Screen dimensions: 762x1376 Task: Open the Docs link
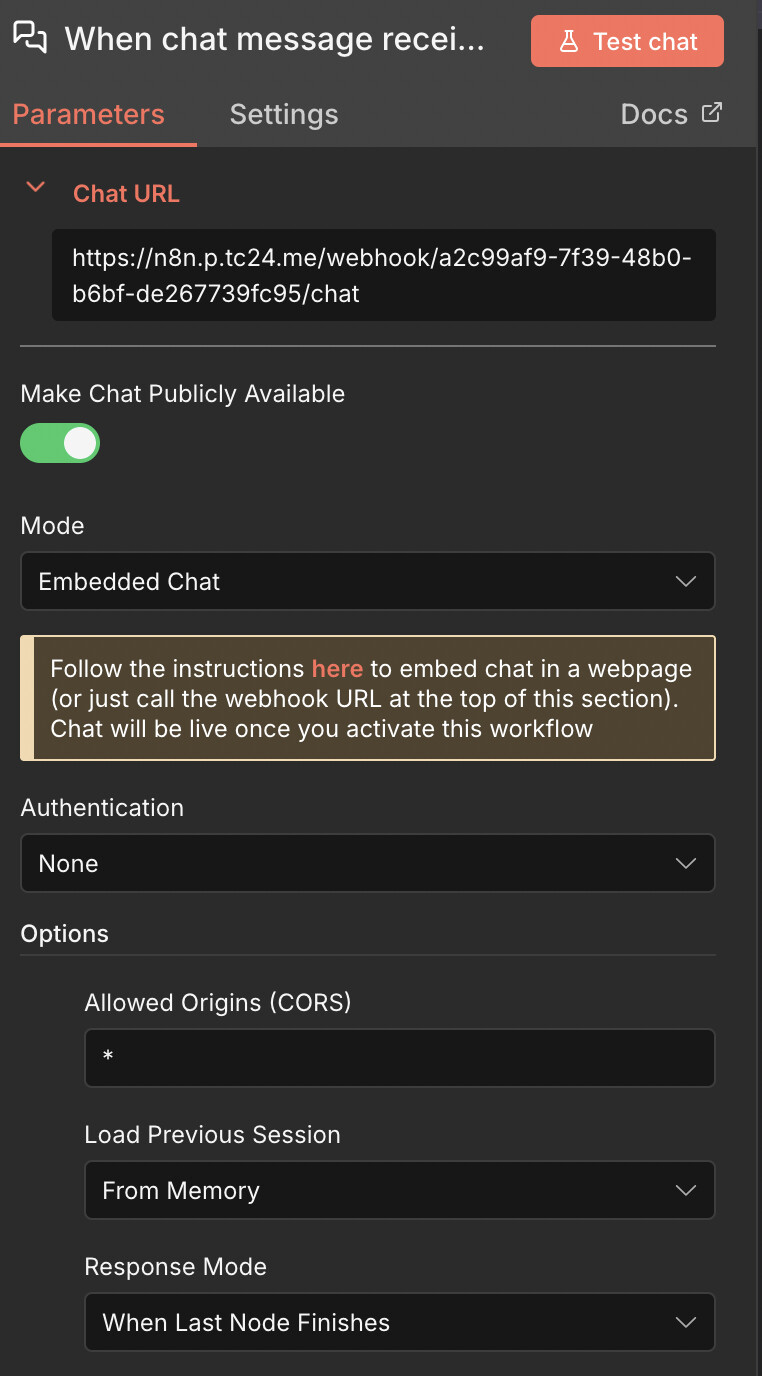(655, 114)
